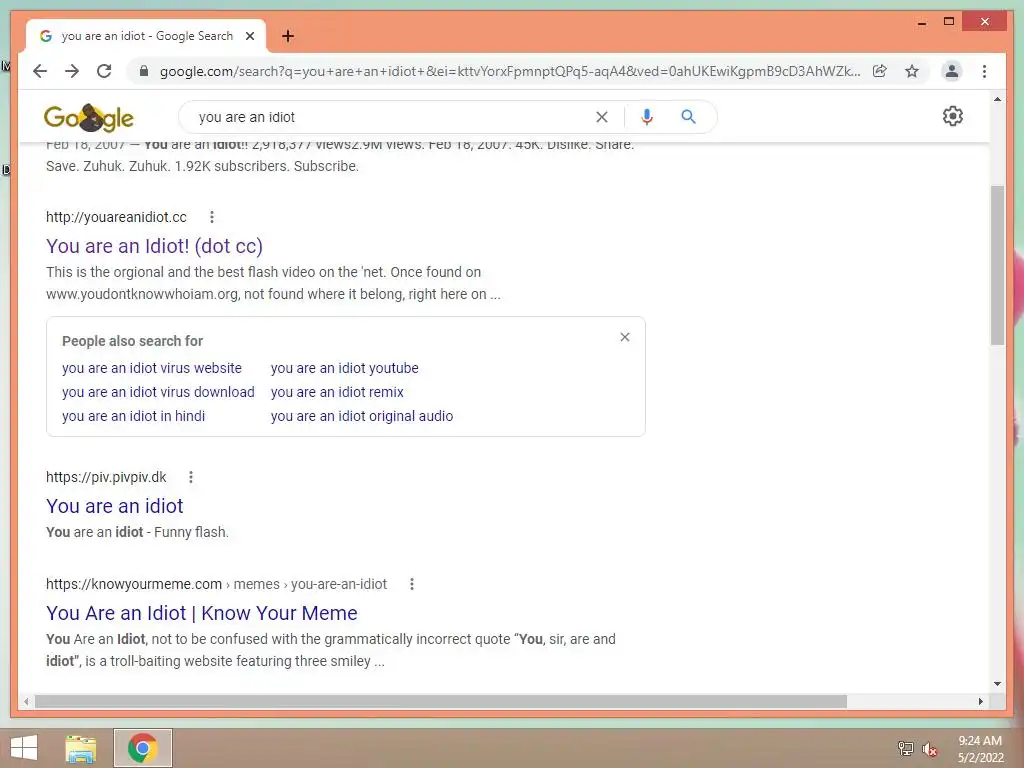This screenshot has width=1024, height=768.
Task: Share this page from the address bar
Action: click(880, 71)
